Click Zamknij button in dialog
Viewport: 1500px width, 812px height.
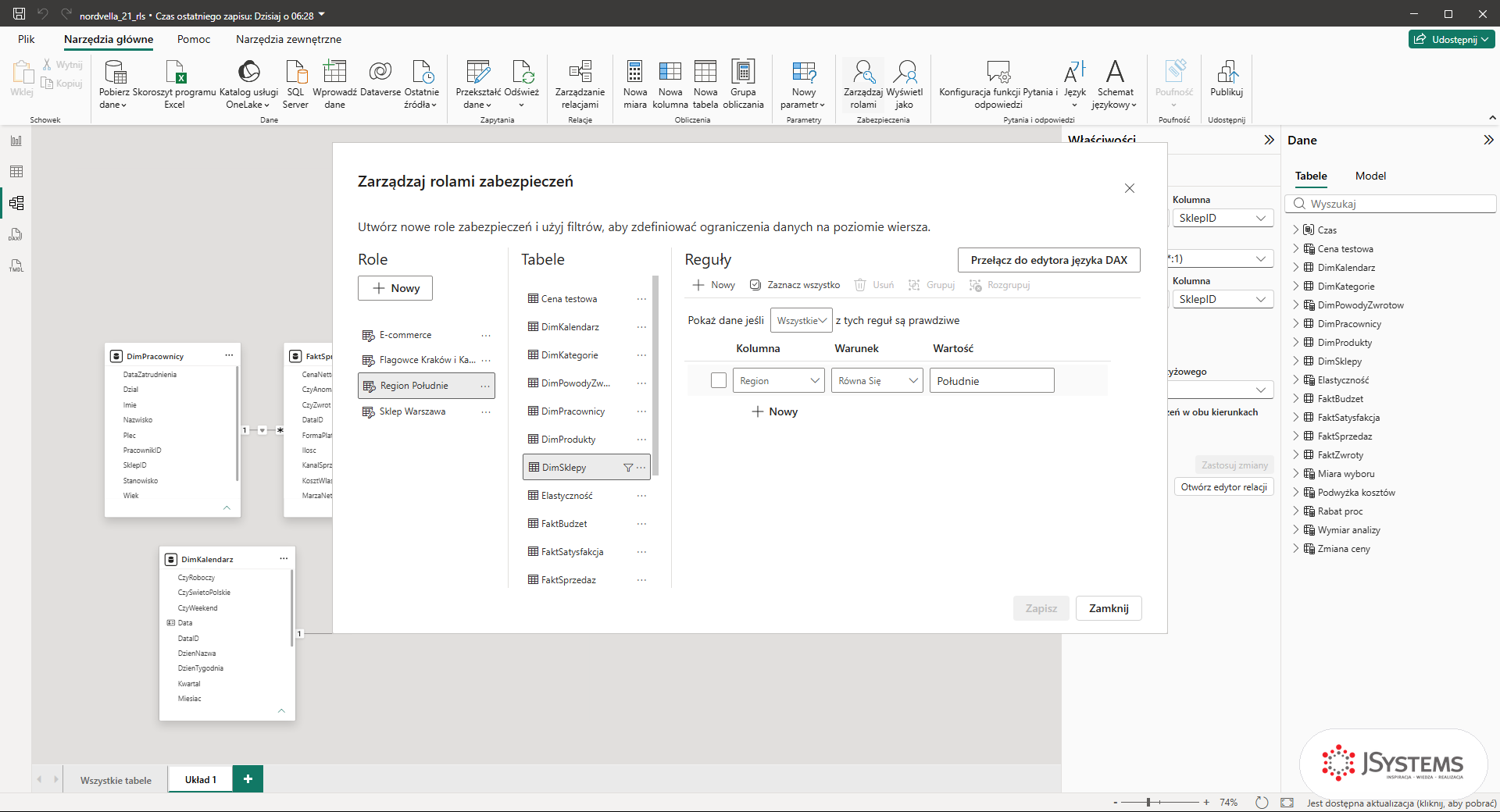pyautogui.click(x=1109, y=608)
